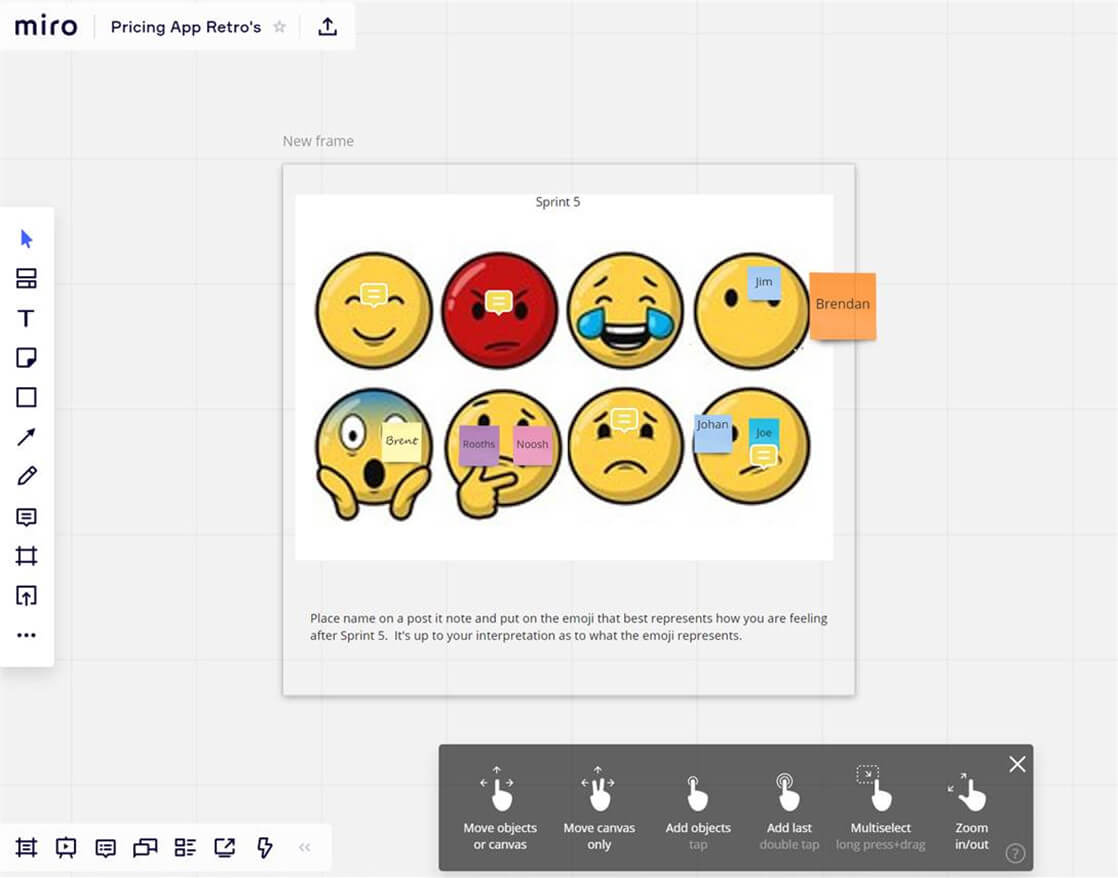
Task: Select the sticky note tool
Action: (26, 358)
